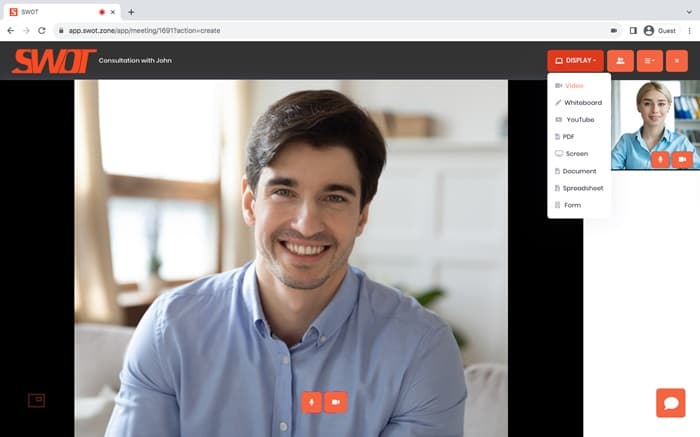The image size is (700, 437).
Task: Open a new browser tab
Action: click(131, 11)
